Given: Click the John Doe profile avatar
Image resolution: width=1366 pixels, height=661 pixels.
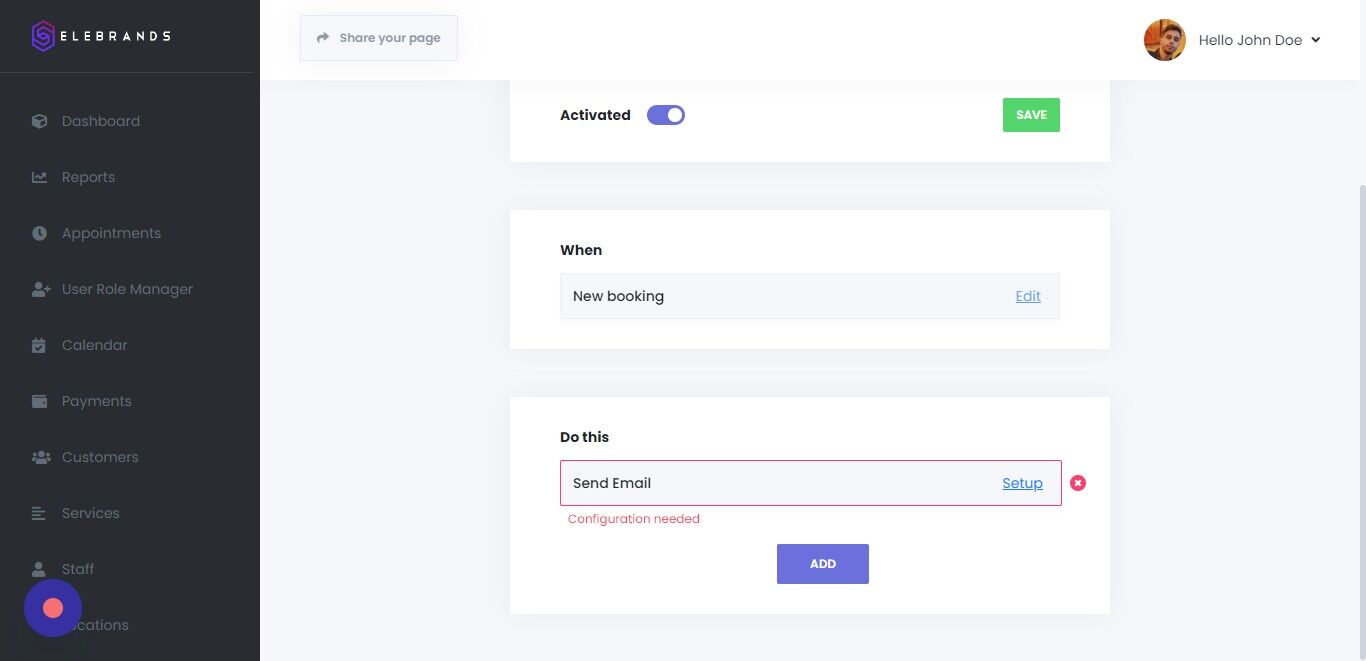Looking at the screenshot, I should point(1165,40).
